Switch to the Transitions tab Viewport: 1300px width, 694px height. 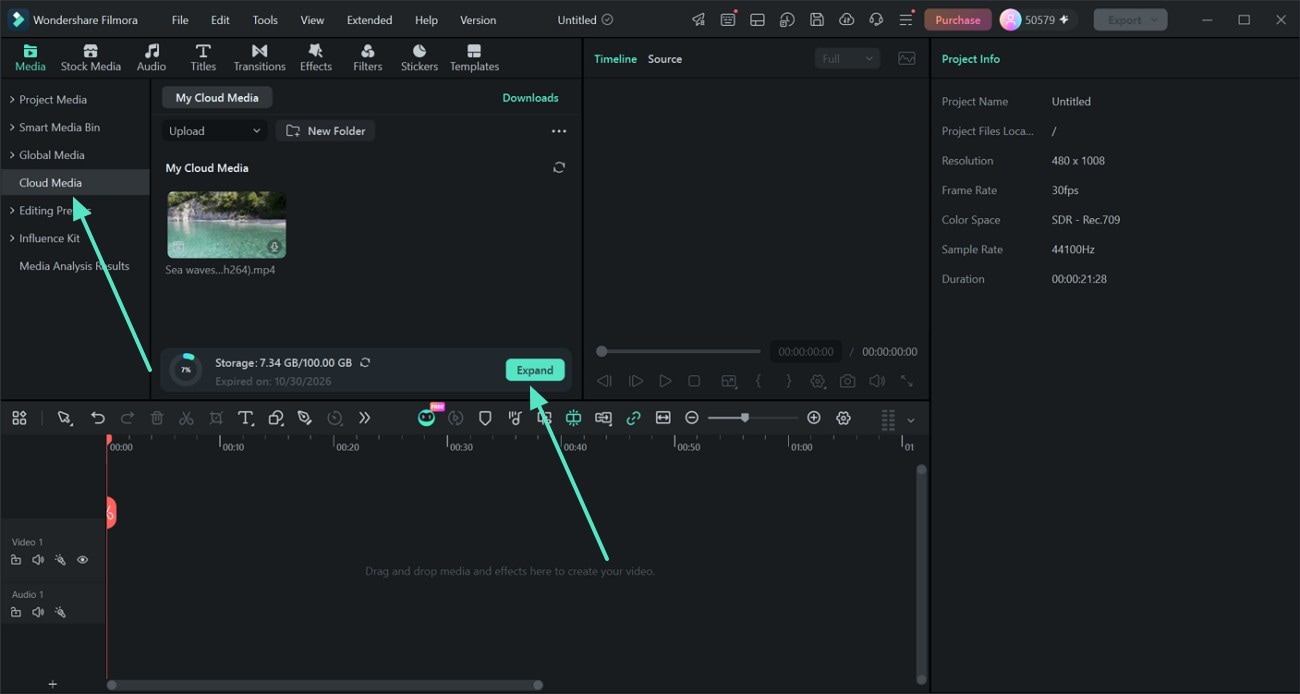click(259, 58)
